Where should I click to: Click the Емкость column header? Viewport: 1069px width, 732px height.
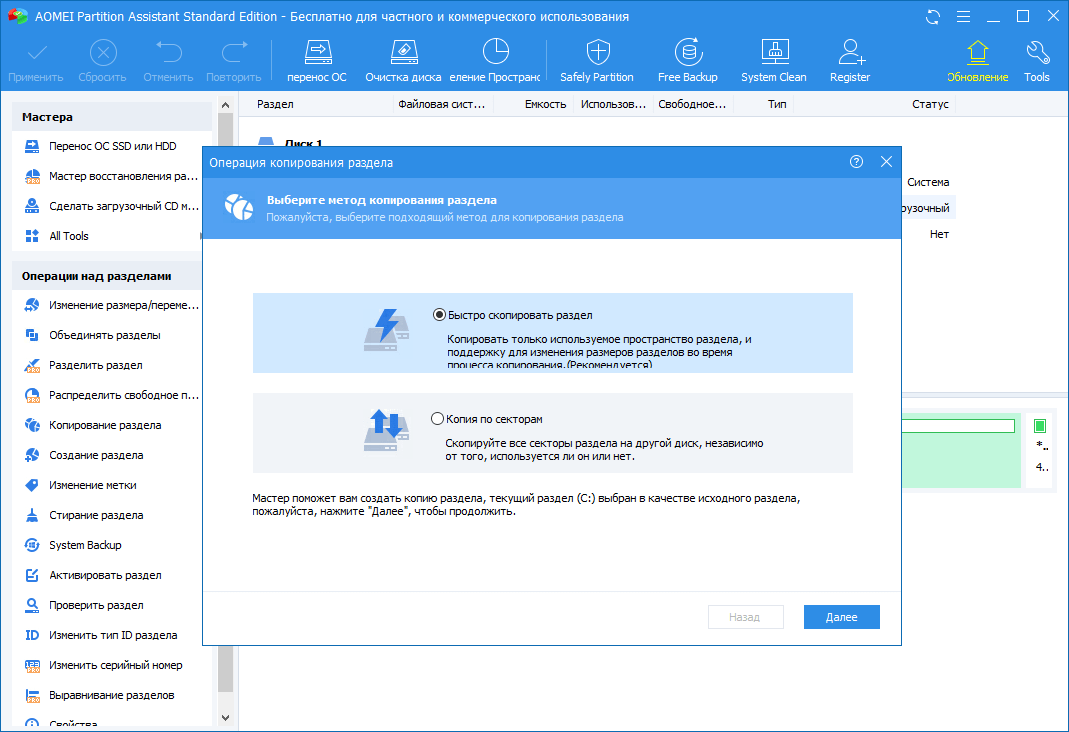[533, 104]
